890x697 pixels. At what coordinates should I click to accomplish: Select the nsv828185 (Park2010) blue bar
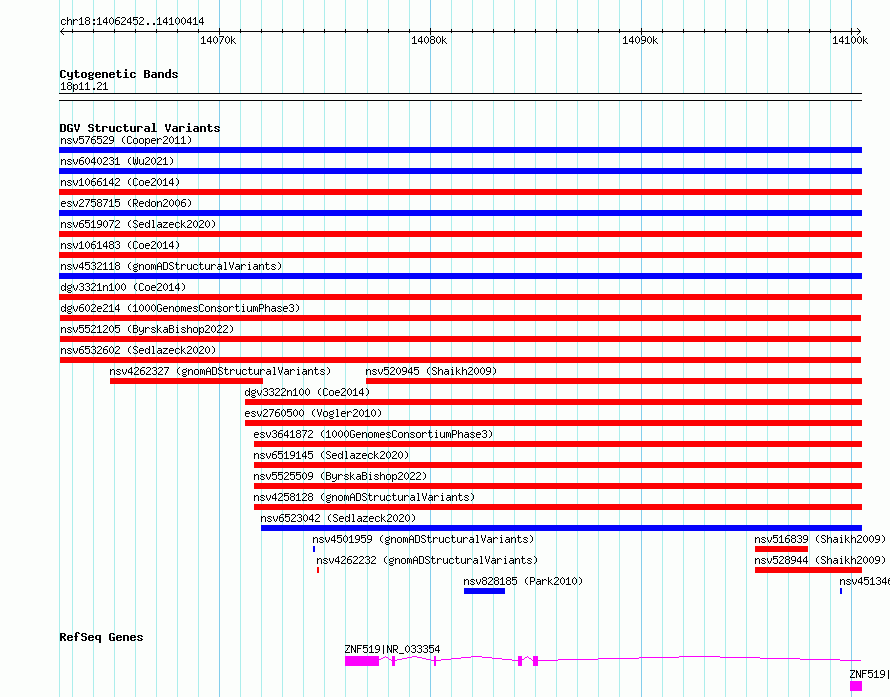(x=484, y=591)
